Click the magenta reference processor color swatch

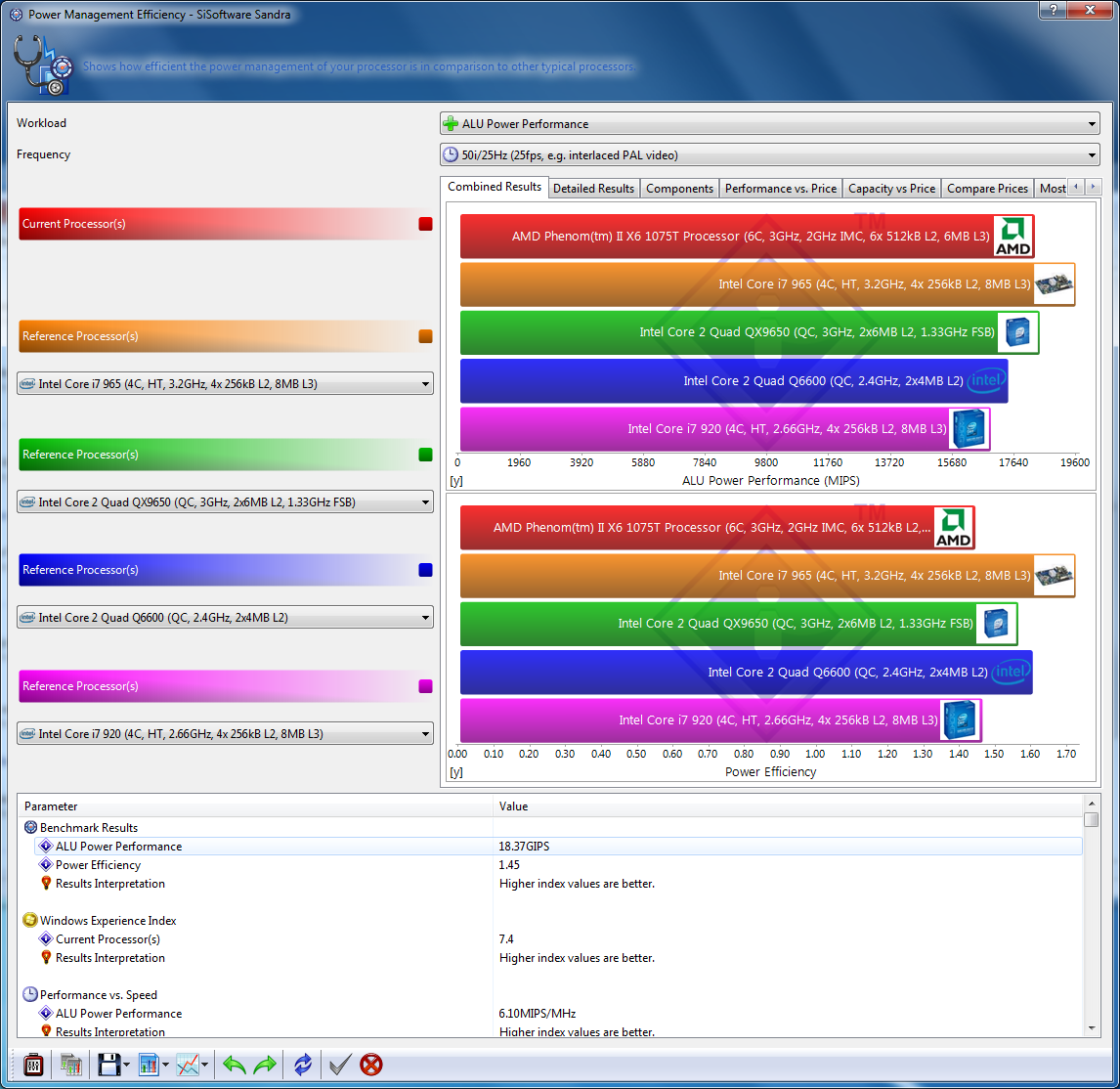pyautogui.click(x=426, y=686)
